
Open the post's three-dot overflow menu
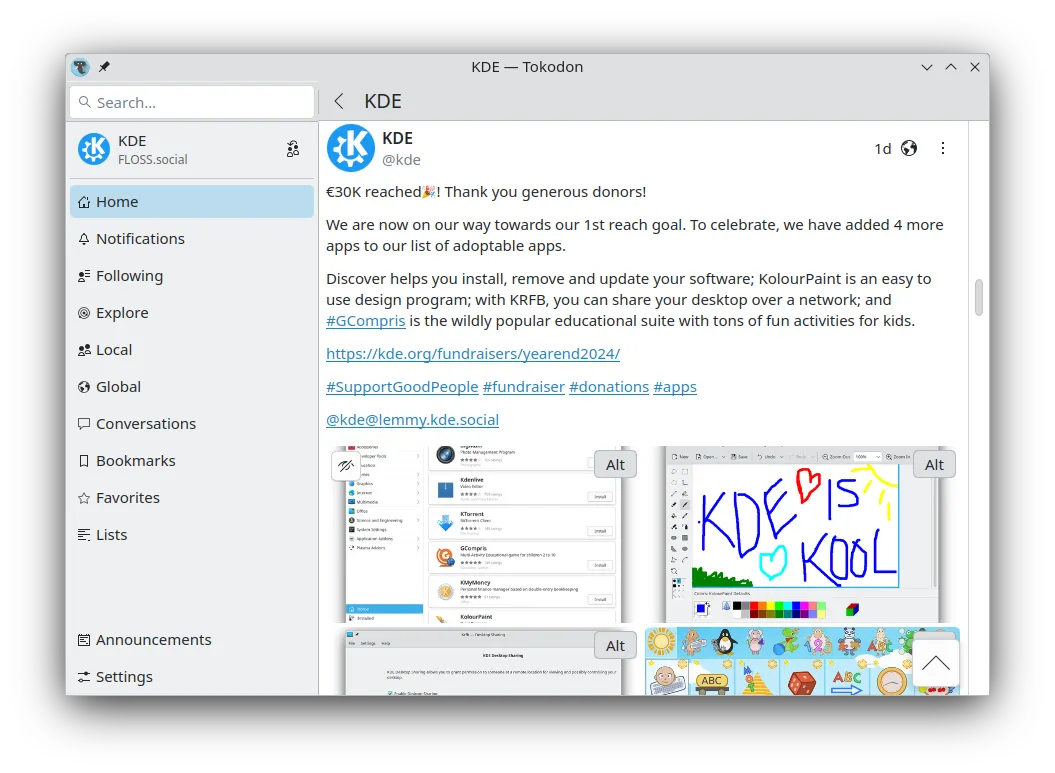[x=942, y=148]
